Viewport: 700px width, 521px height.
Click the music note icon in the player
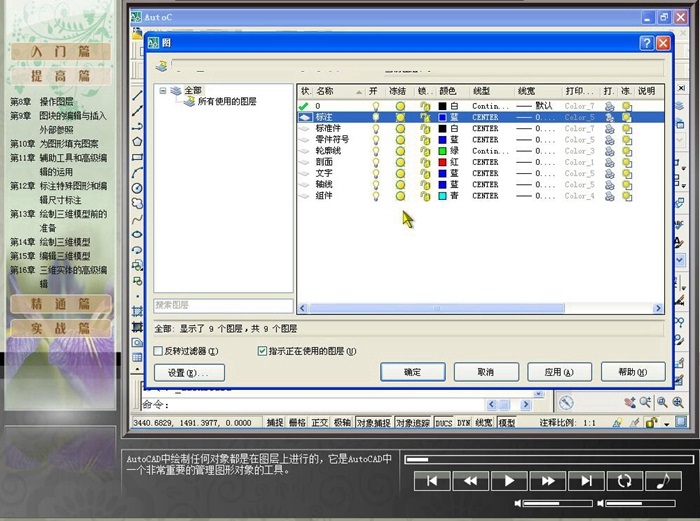pos(661,480)
